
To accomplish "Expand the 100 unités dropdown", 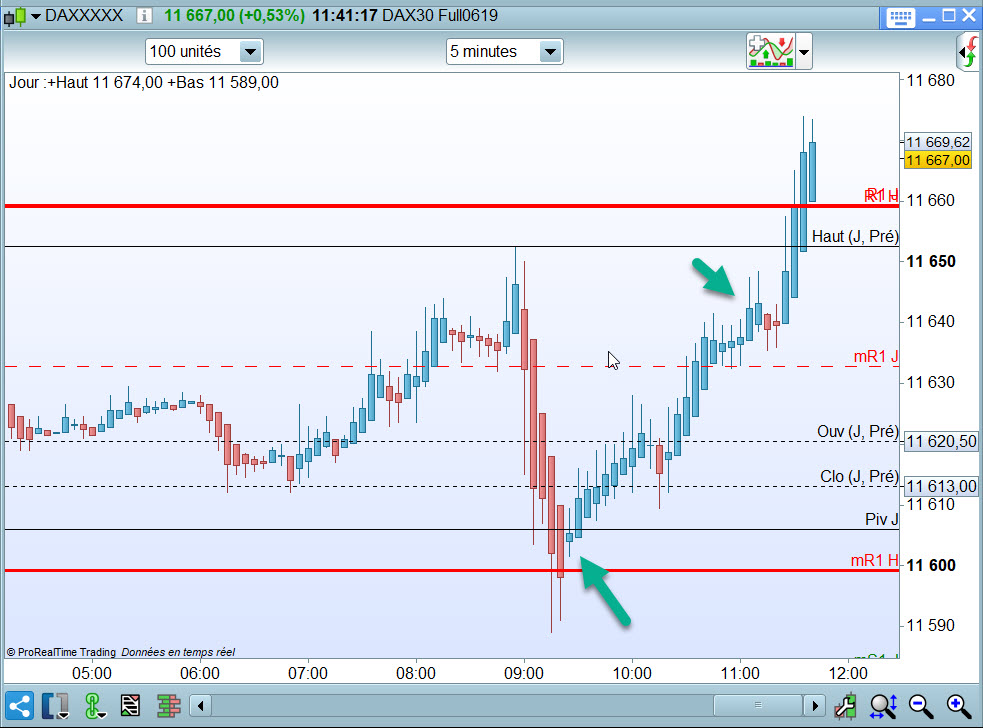I will click(x=251, y=51).
